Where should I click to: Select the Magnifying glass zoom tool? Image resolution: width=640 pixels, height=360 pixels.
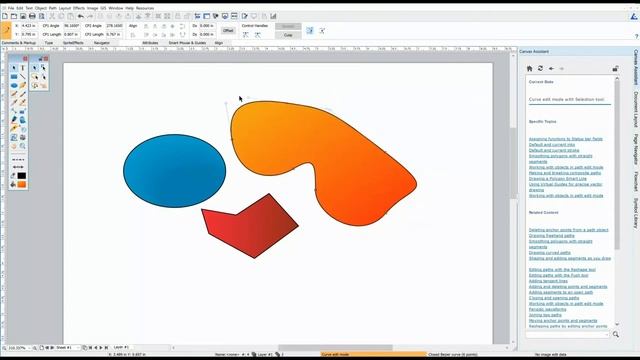tap(22, 146)
